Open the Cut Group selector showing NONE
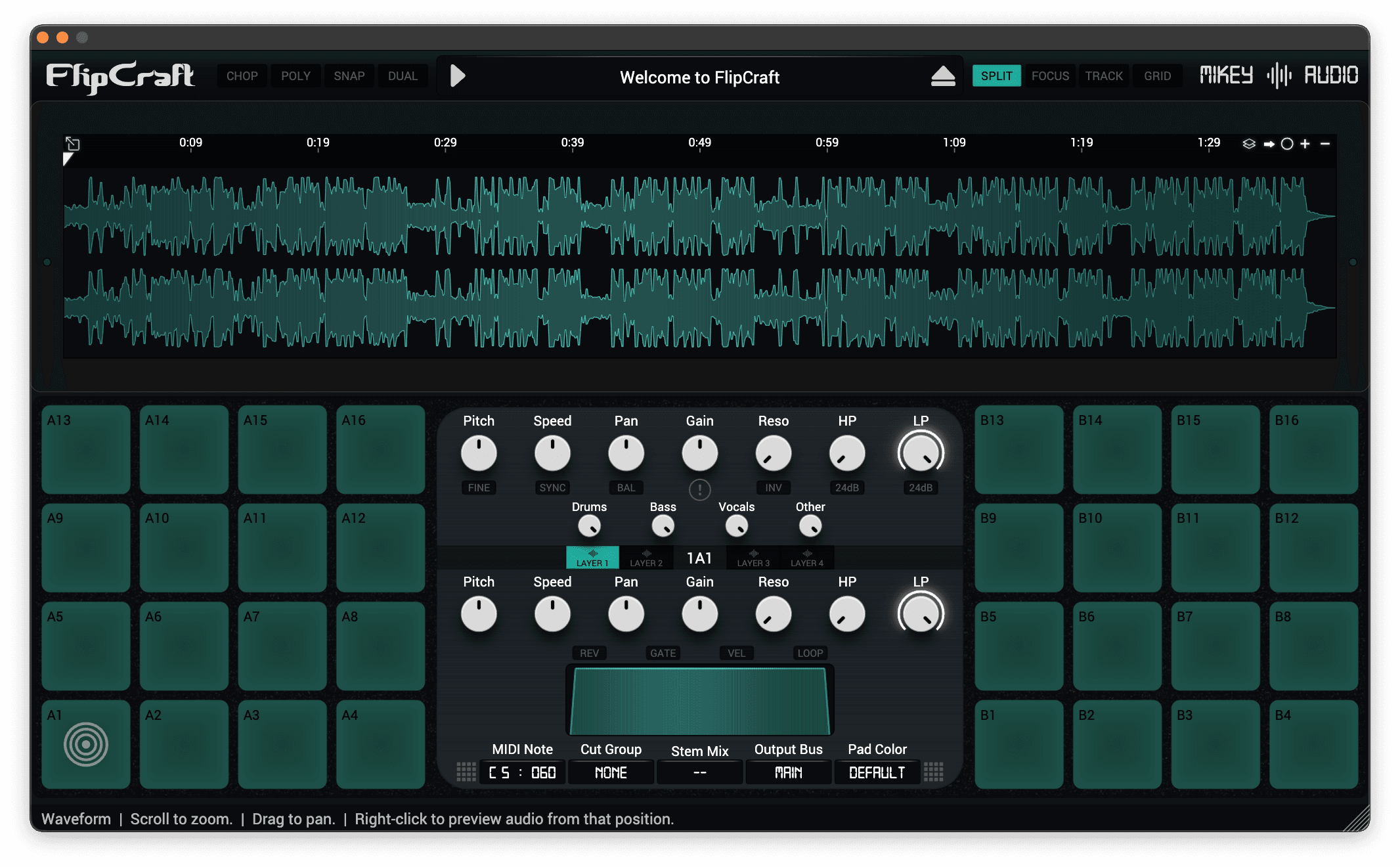The width and height of the screenshot is (1400, 867). click(x=611, y=772)
